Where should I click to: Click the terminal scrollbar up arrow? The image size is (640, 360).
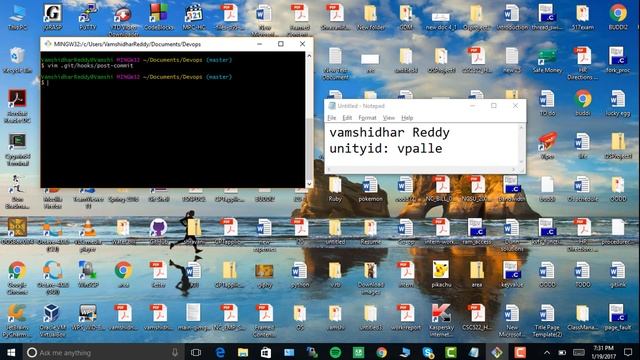pyautogui.click(x=309, y=56)
